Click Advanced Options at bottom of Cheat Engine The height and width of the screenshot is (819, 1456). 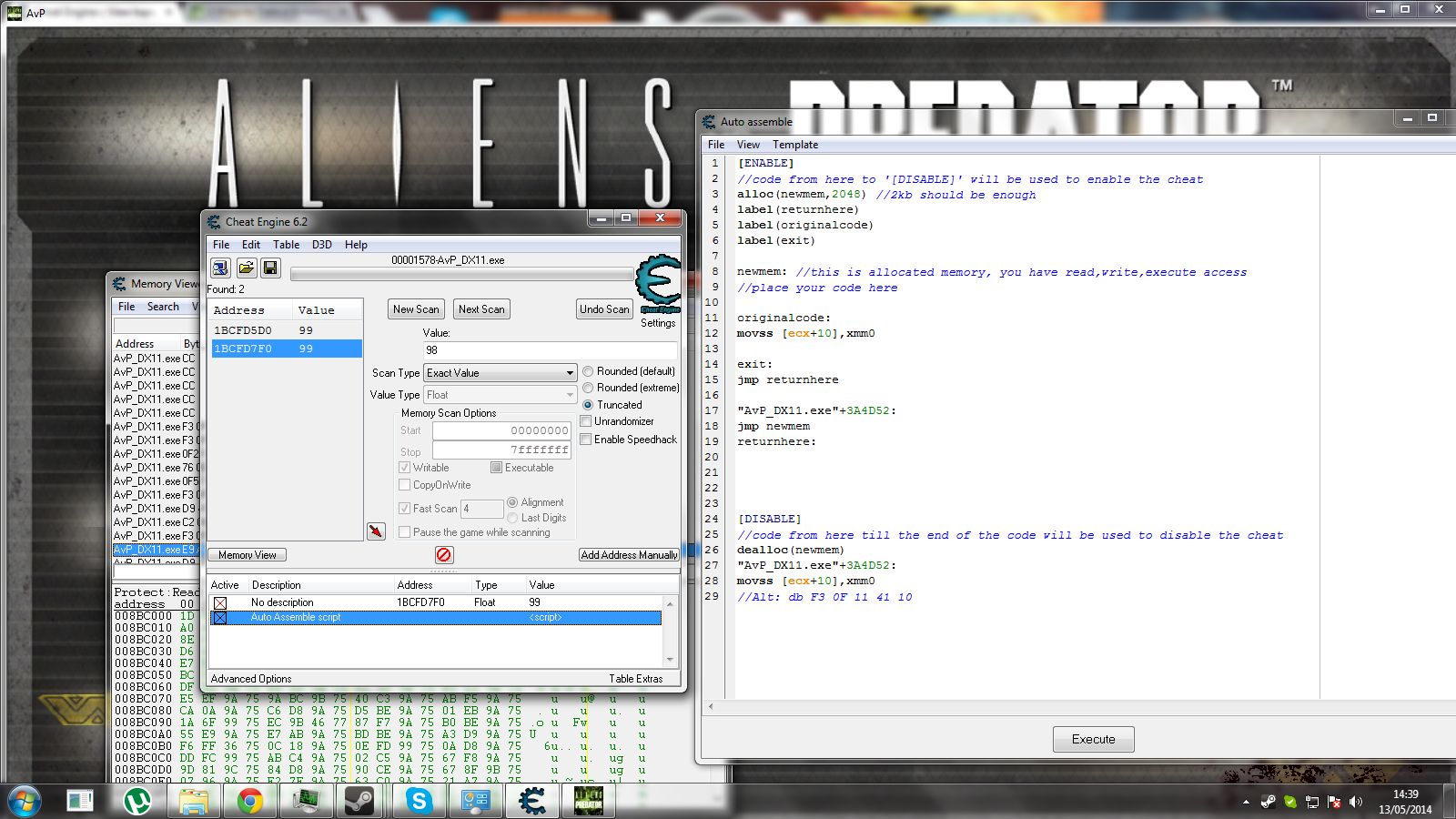pos(251,679)
